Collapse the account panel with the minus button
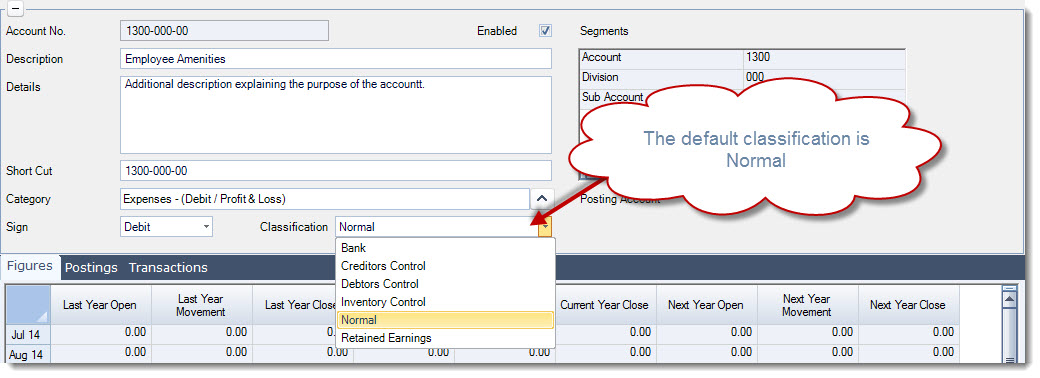This screenshot has height=378, width=1040. click(x=15, y=9)
